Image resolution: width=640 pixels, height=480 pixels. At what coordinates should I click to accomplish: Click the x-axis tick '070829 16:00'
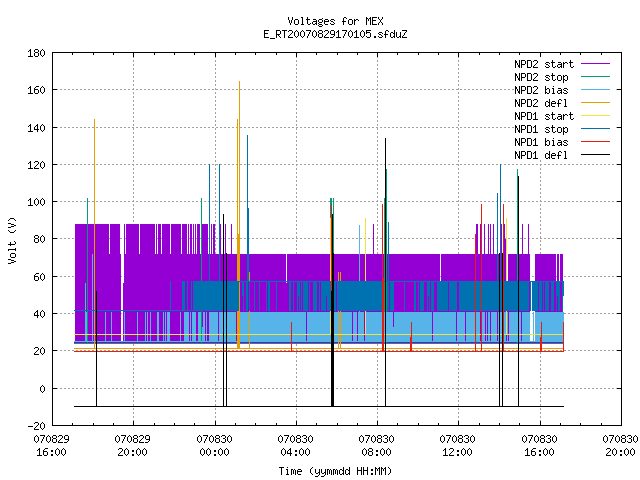click(x=51, y=446)
